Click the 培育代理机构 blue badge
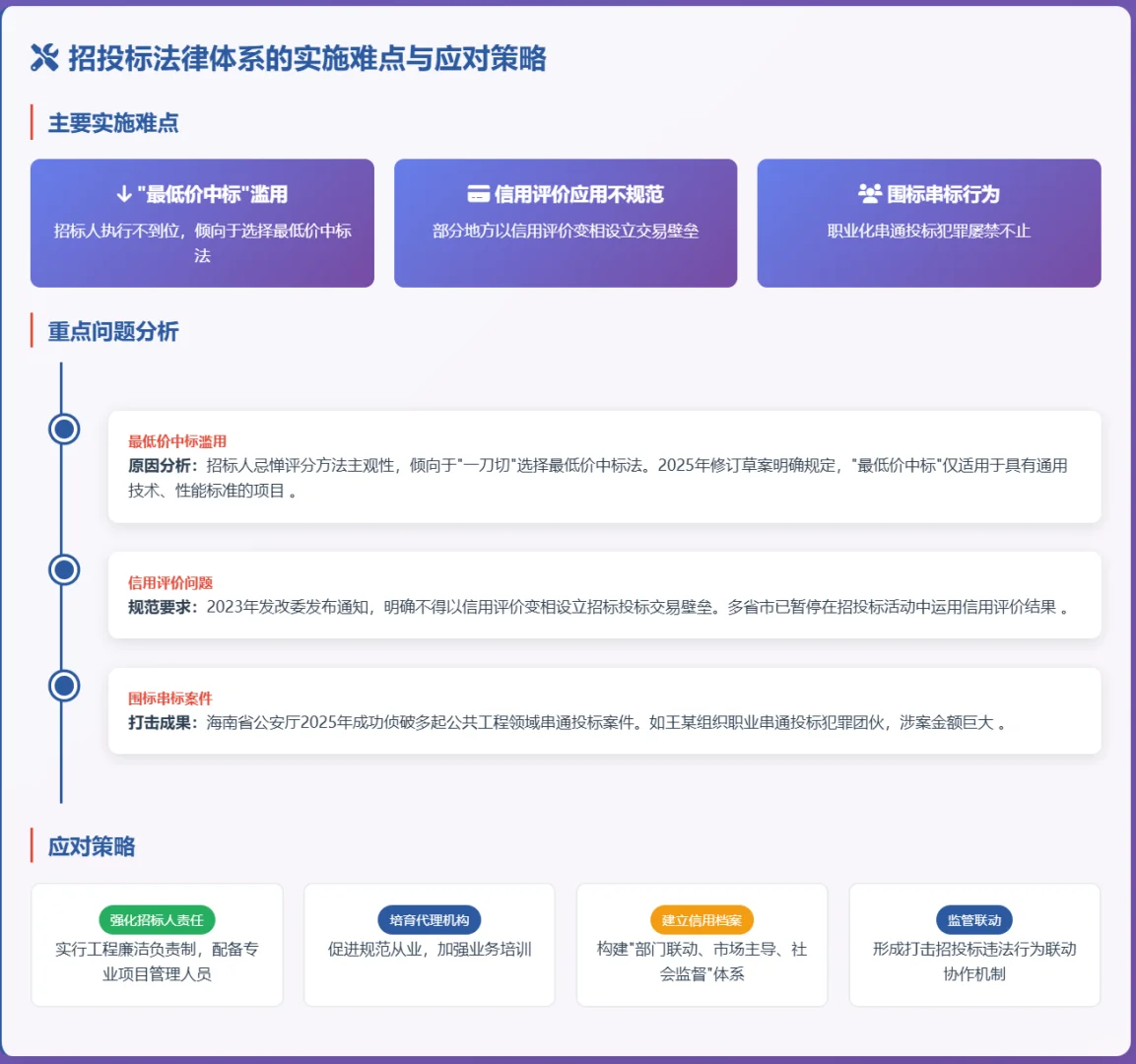 coord(430,920)
